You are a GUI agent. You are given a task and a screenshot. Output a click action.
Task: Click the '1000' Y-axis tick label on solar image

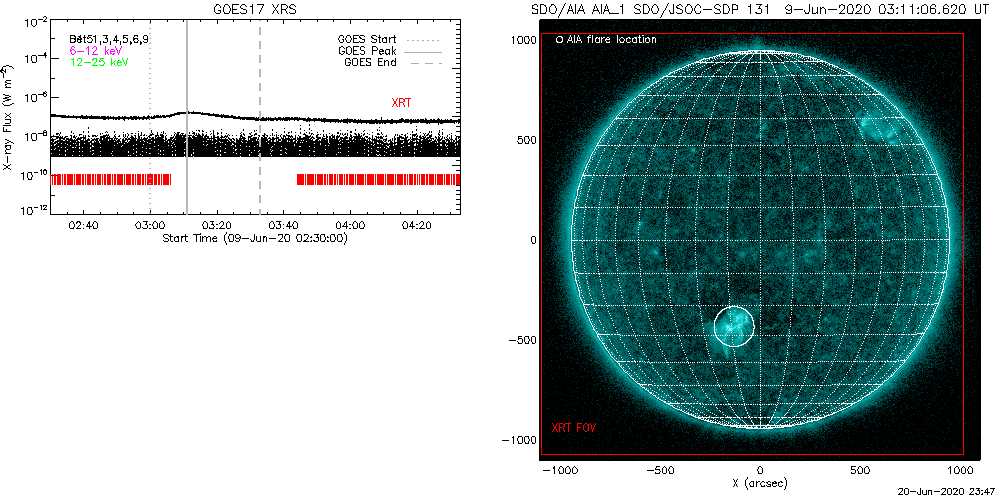point(522,40)
